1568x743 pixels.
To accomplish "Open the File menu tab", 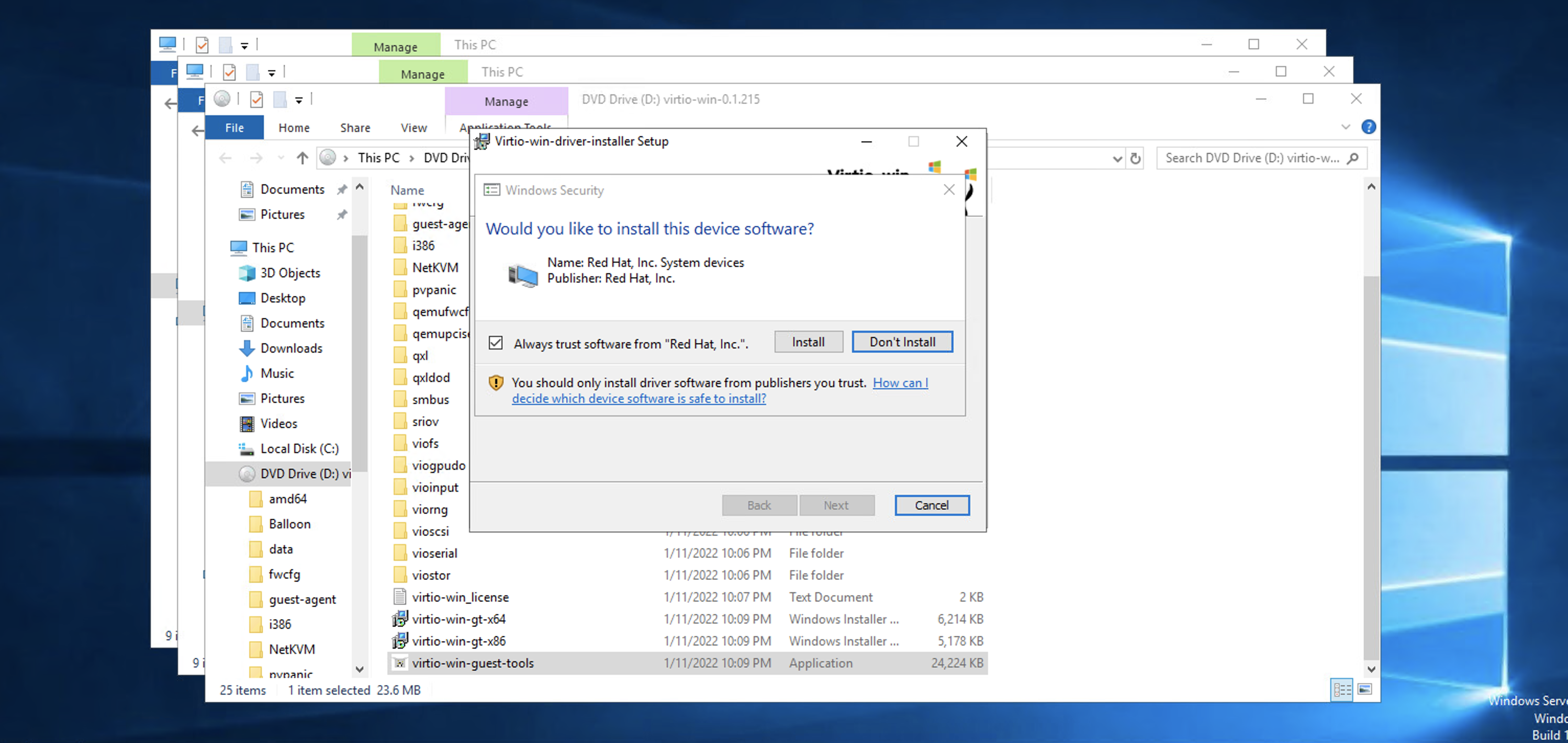I will 234,127.
